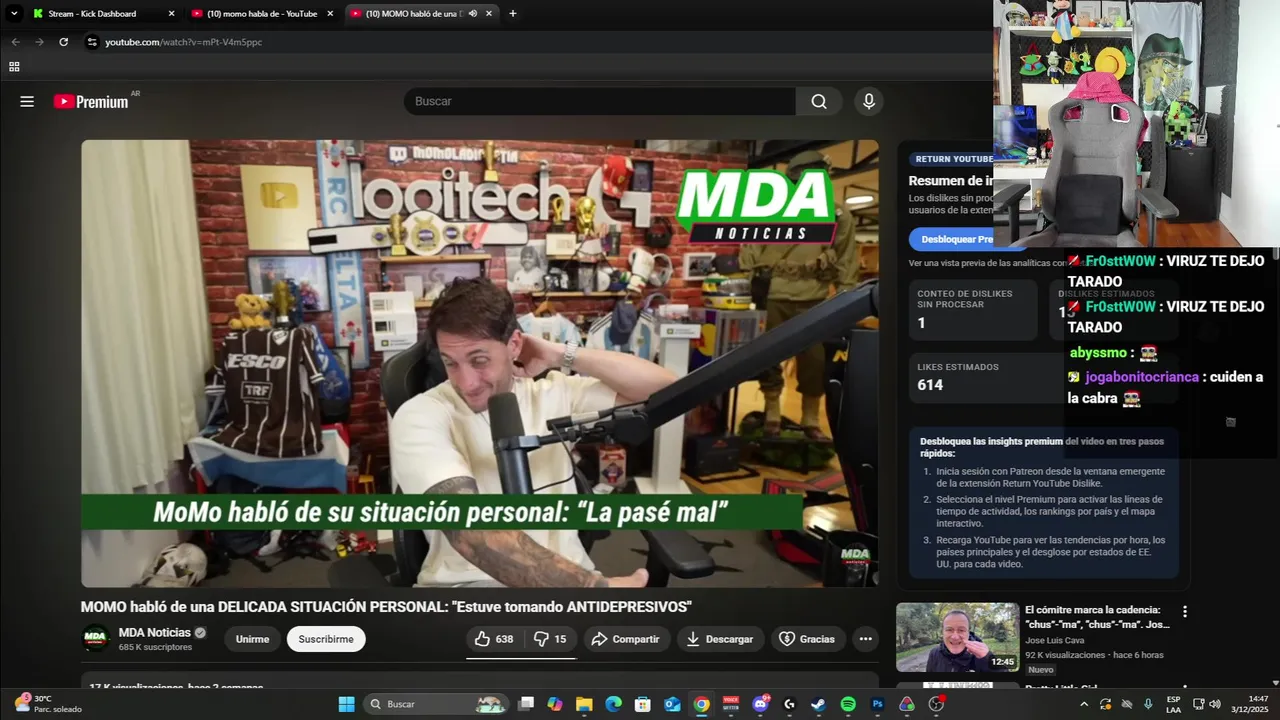Open Microsoft Store from the taskbar

[643, 704]
